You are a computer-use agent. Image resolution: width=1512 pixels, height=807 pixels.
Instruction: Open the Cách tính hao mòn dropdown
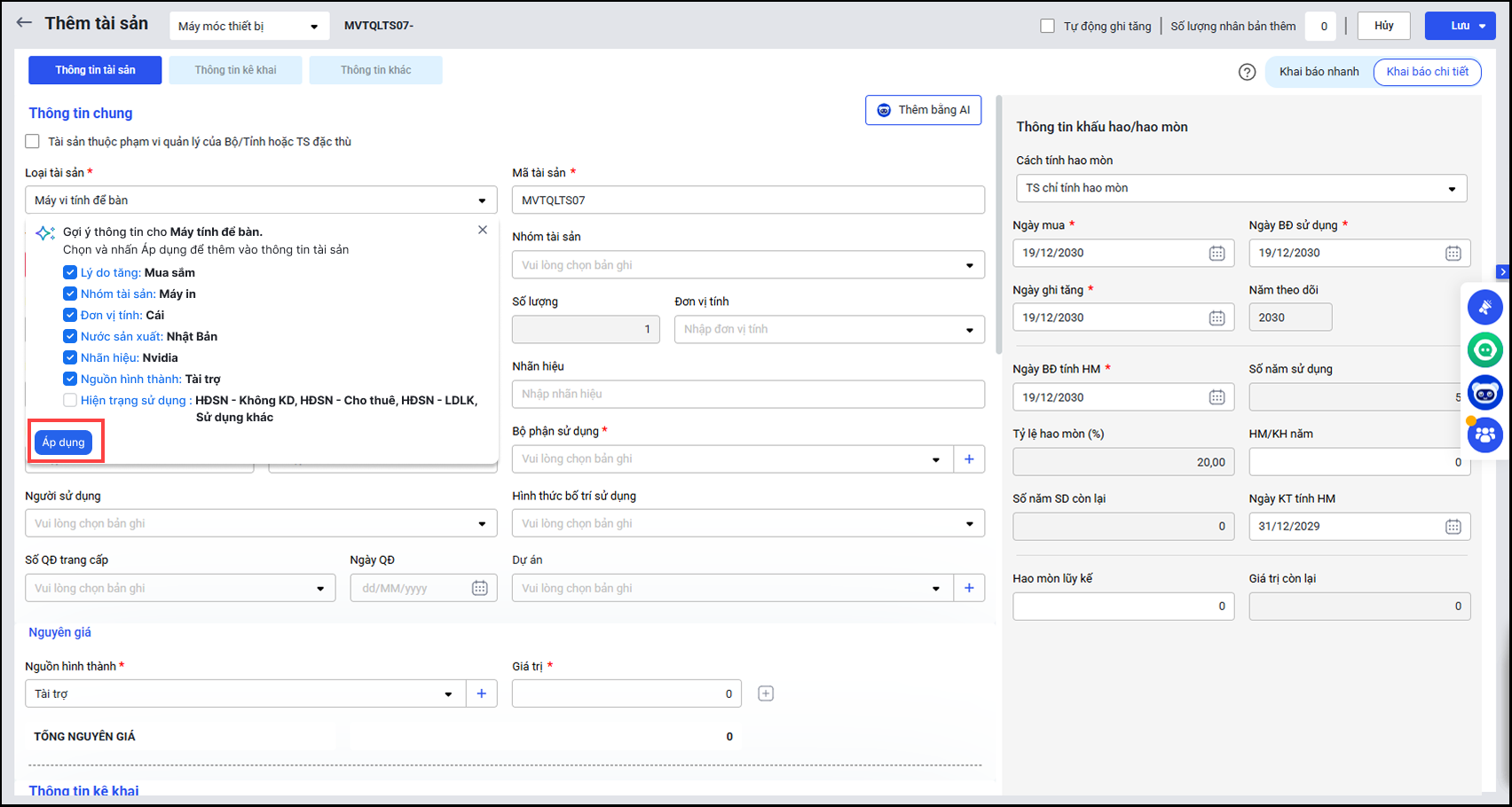click(1452, 188)
